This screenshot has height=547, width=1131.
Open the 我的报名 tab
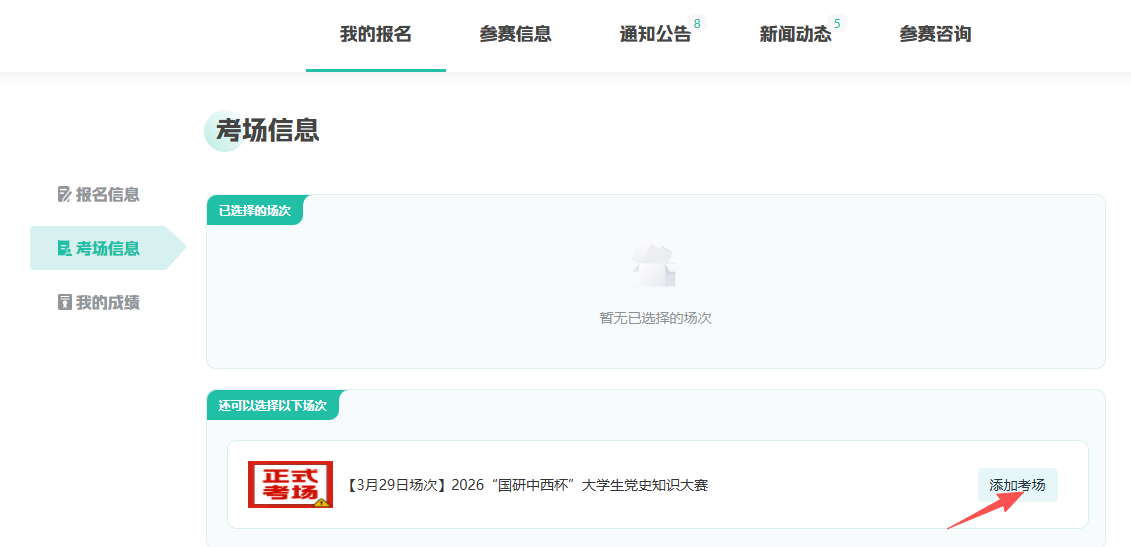pyautogui.click(x=375, y=34)
